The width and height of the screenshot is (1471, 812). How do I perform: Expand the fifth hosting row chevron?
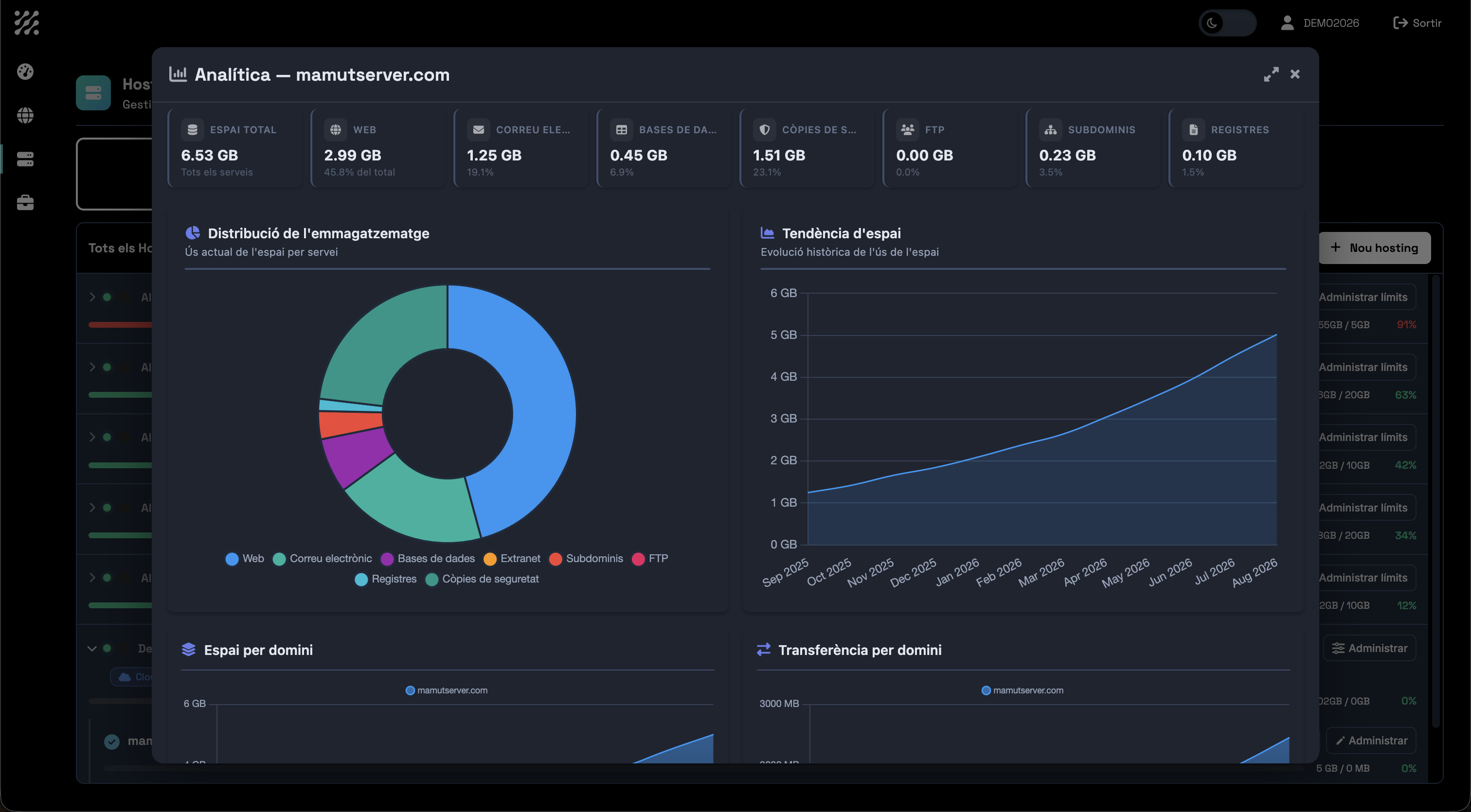click(92, 578)
